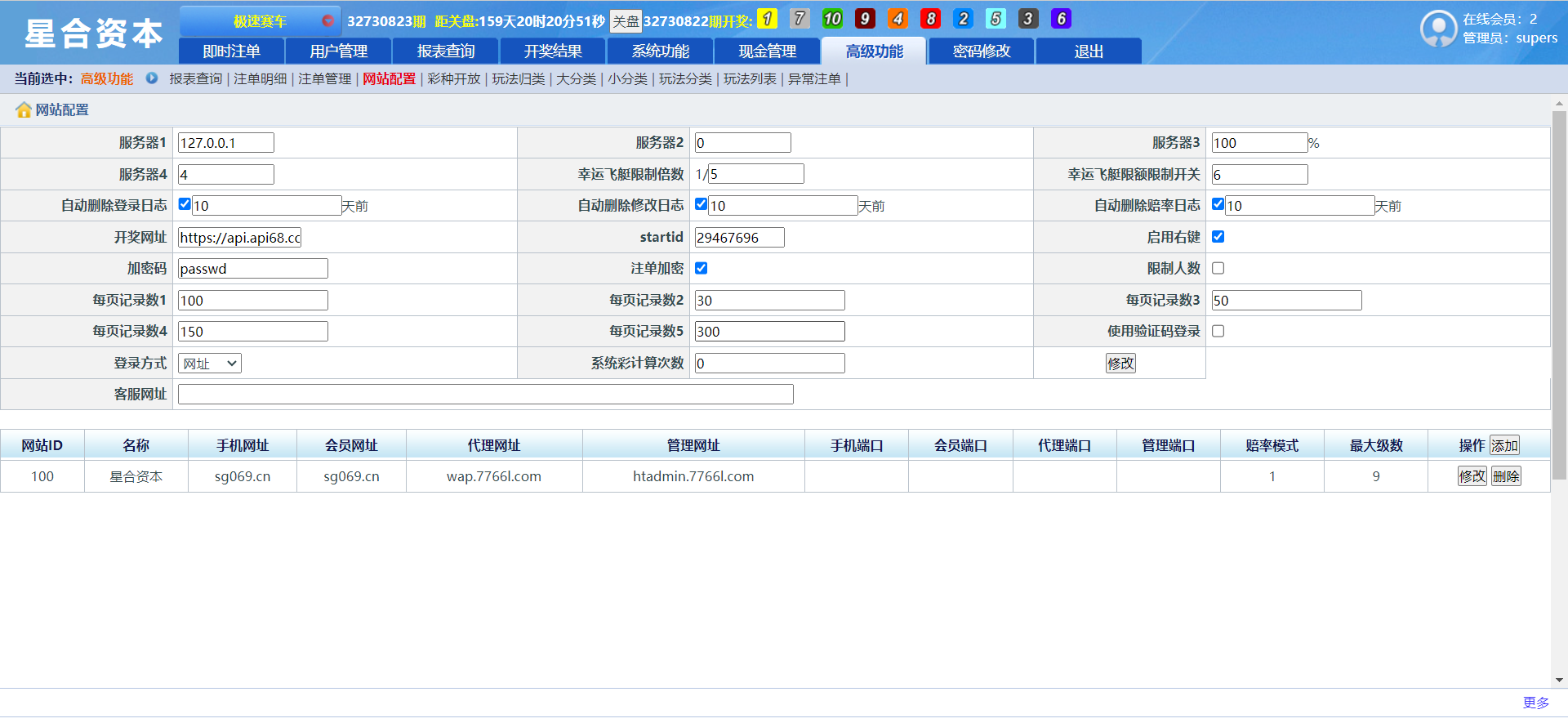Enable the 使用验证码登录 checkbox

(1218, 331)
